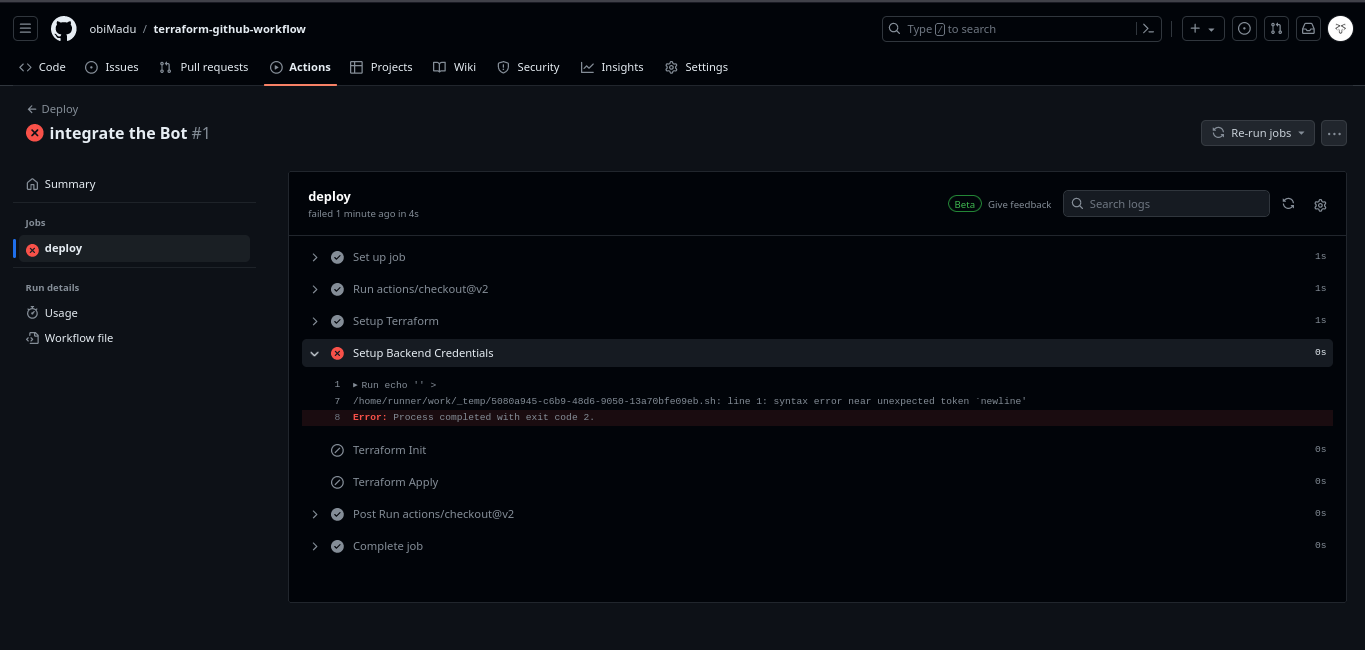Expand the Set up job step
The width and height of the screenshot is (1365, 650).
click(817, 257)
